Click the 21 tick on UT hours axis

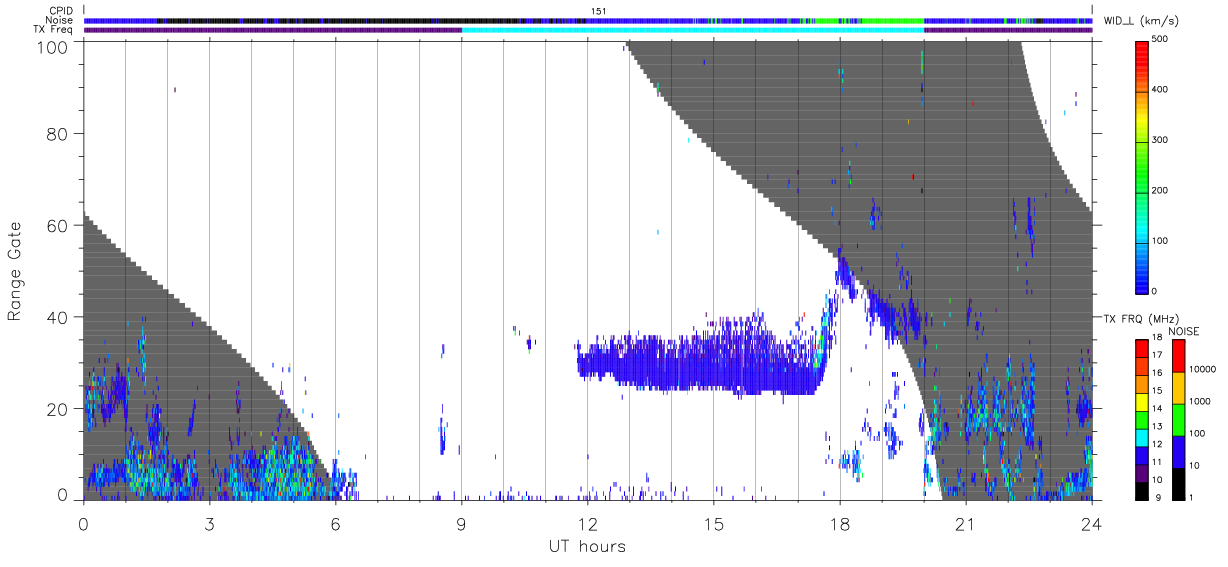(x=966, y=524)
